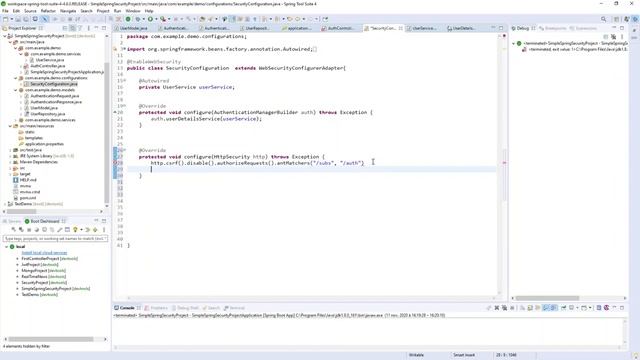Open the Refactor menu
The image size is (640, 360).
coord(48,11)
